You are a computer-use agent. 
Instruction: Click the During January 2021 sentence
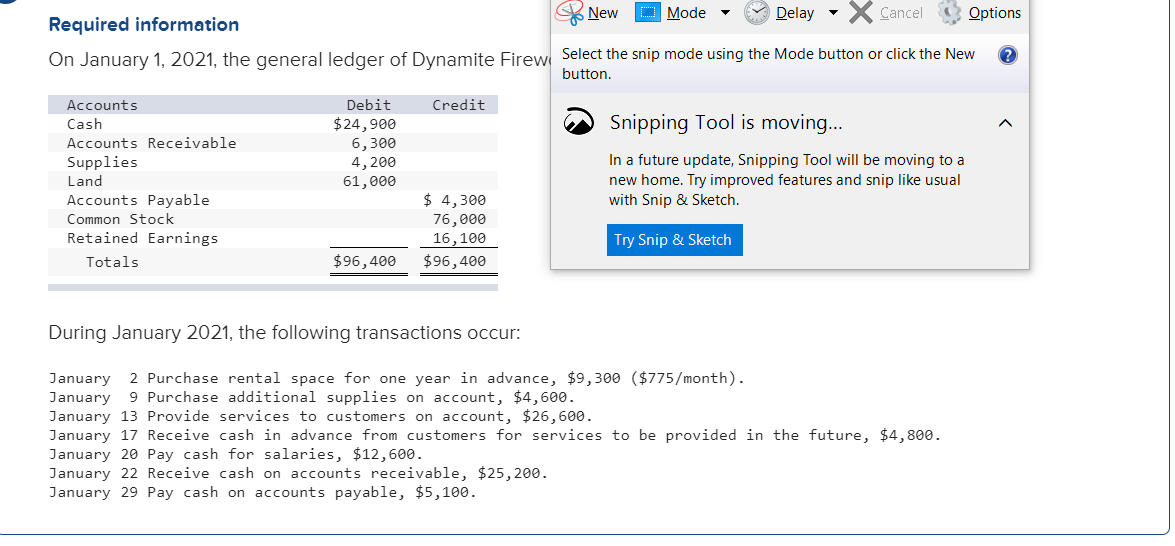point(284,333)
